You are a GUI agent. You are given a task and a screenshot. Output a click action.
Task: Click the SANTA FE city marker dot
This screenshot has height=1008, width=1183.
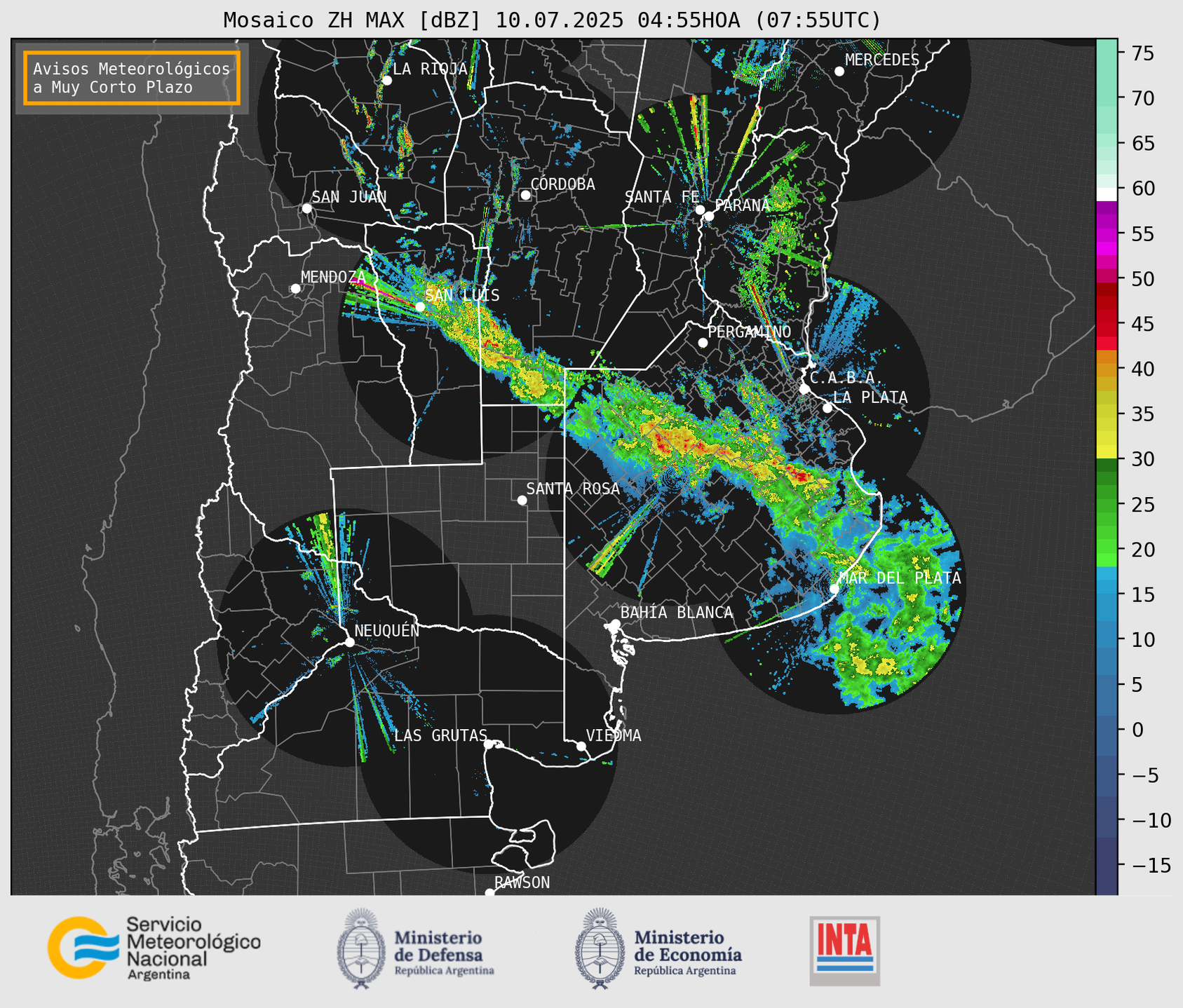700,210
